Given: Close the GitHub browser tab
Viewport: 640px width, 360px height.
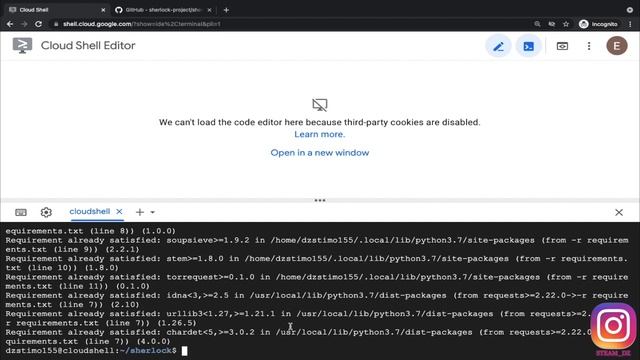Looking at the screenshot, I should (209, 10).
